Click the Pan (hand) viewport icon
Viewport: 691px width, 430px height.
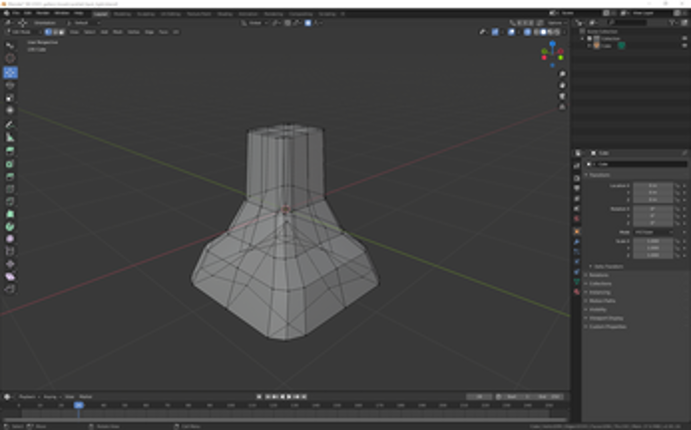[x=562, y=85]
